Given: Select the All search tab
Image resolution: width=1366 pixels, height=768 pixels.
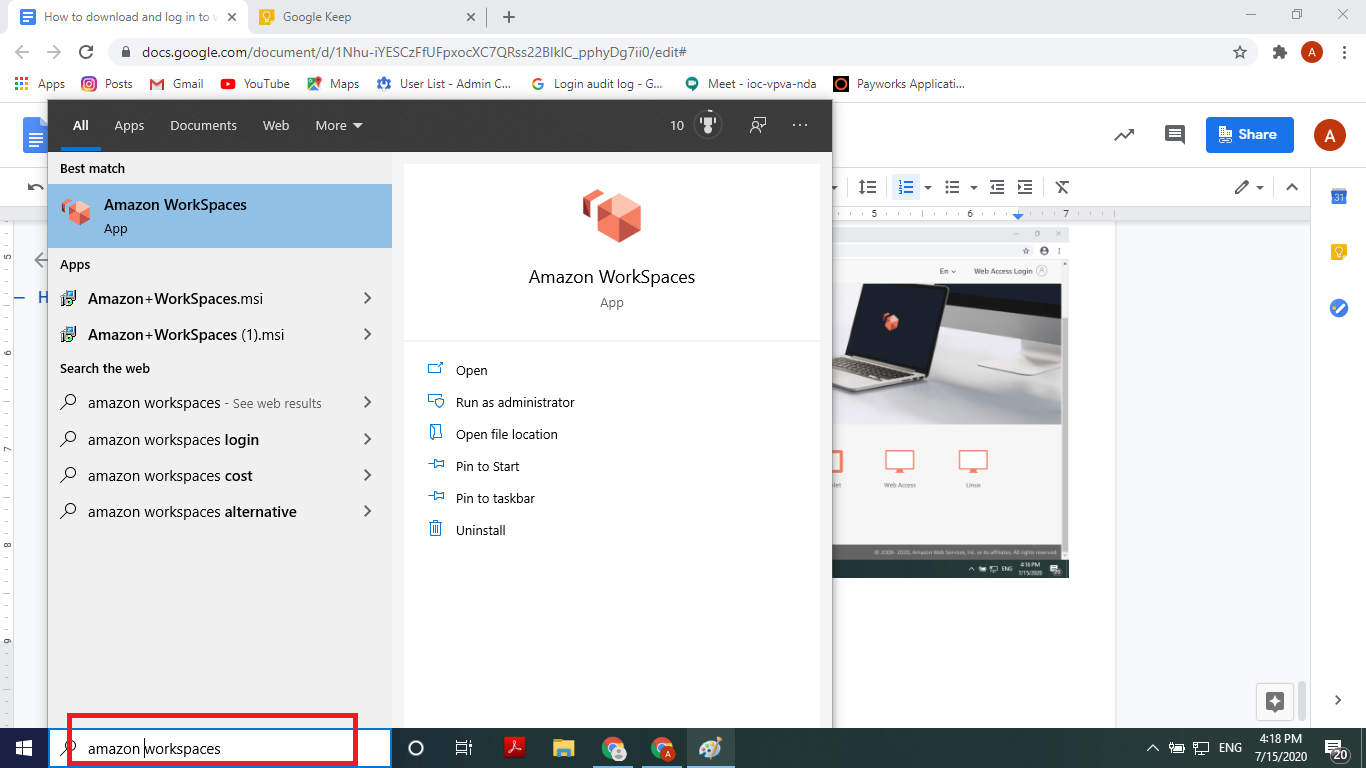Looking at the screenshot, I should [x=81, y=125].
